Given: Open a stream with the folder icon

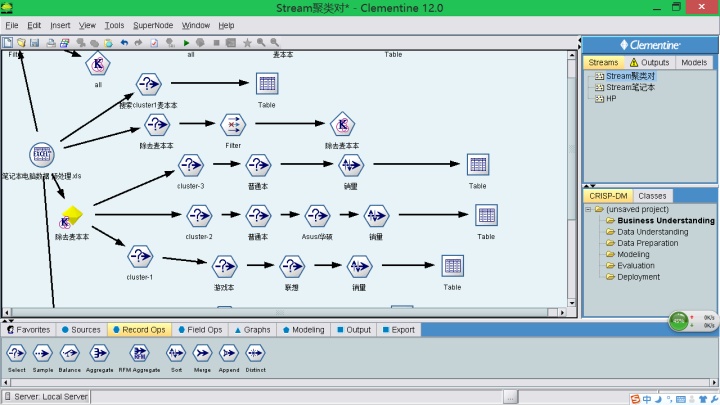Looking at the screenshot, I should [21, 43].
